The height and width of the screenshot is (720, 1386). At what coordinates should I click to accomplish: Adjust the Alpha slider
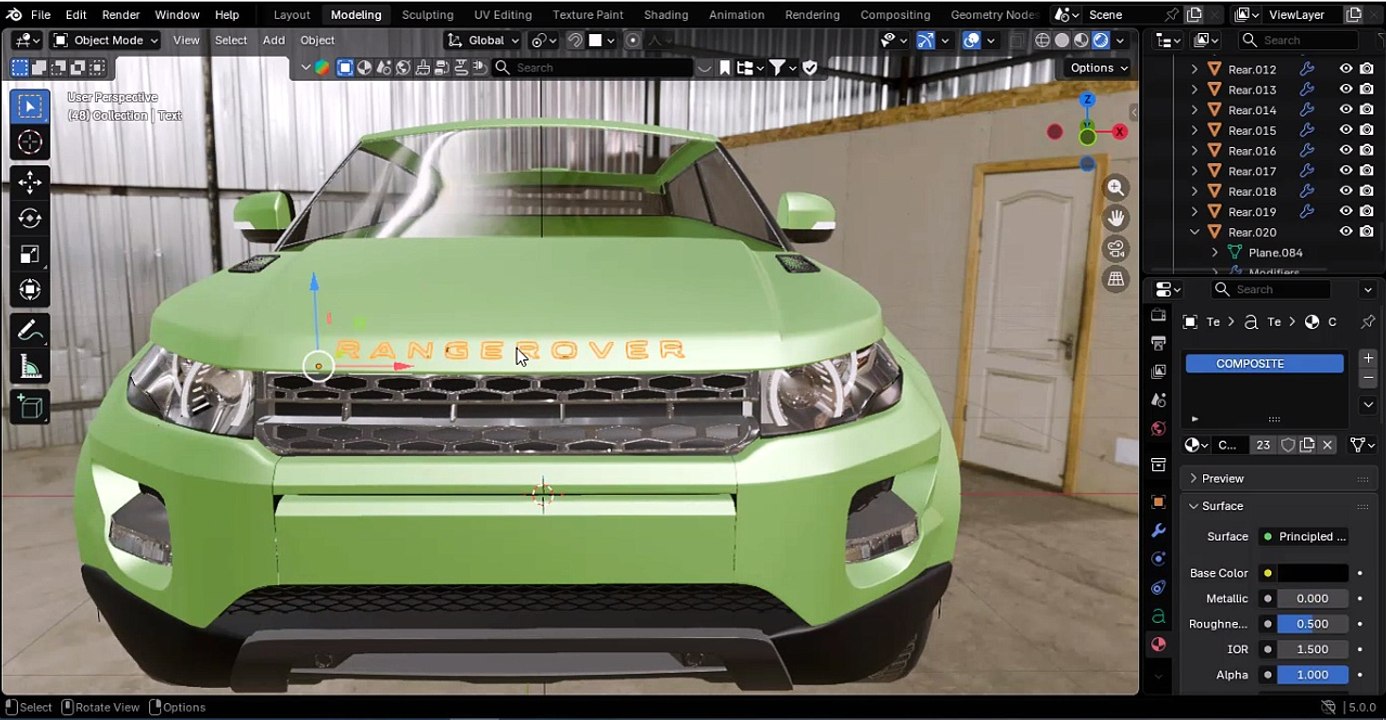tap(1313, 675)
